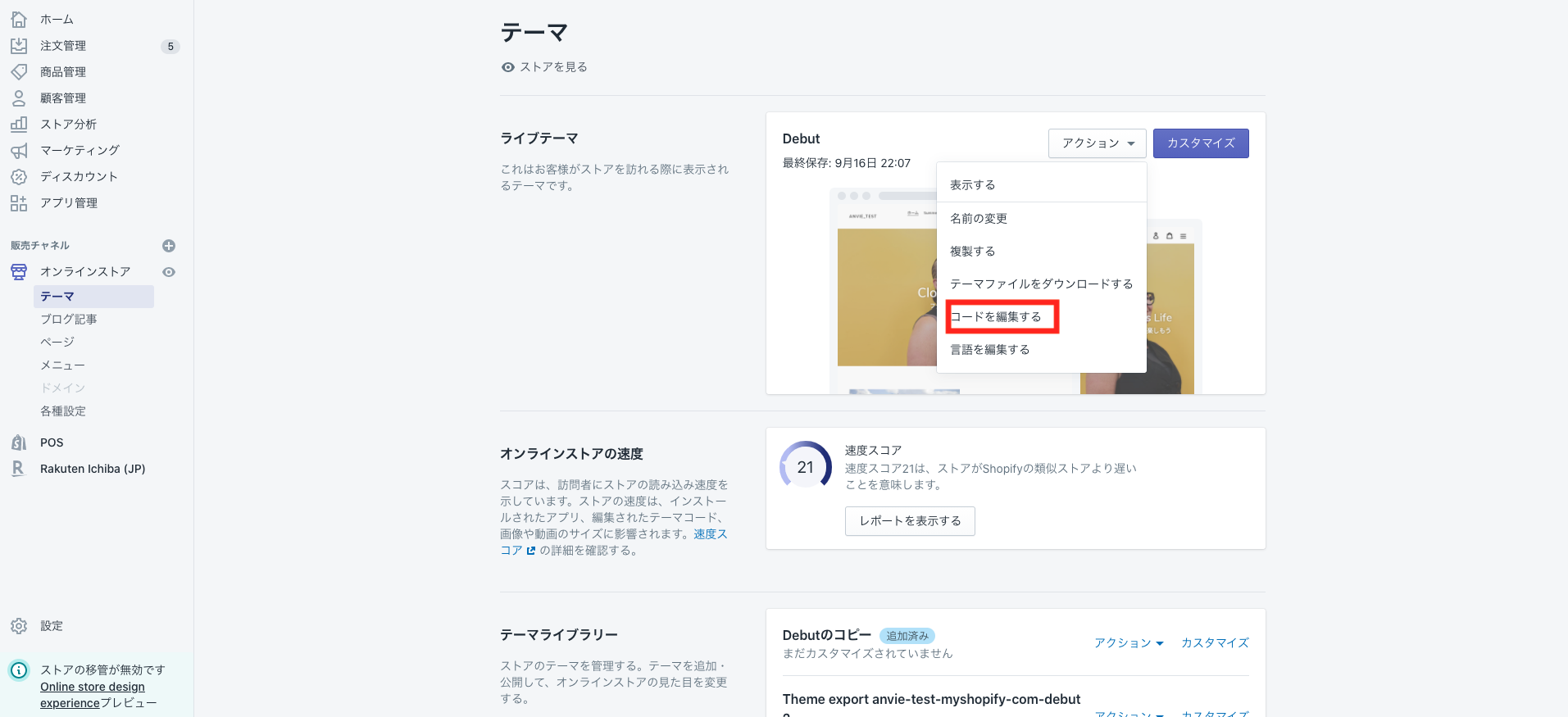1568x717 pixels.
Task: Click the orders count badge 5
Action: point(170,47)
